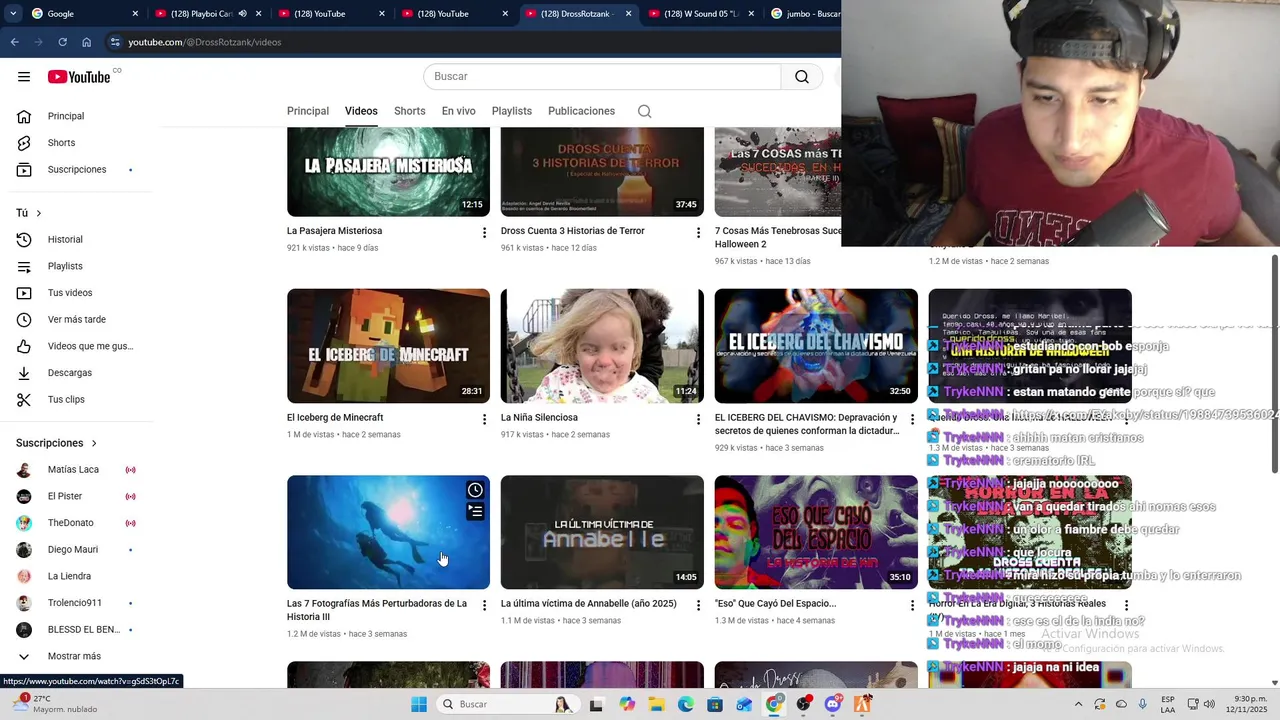1280x720 pixels.
Task: Go to YouTube home via logo
Action: 79,77
